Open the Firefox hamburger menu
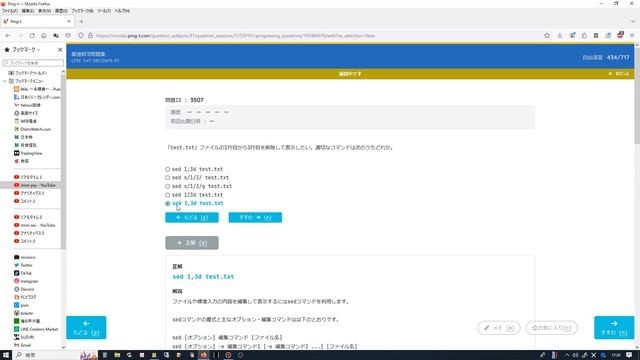The height and width of the screenshot is (360, 640). pos(632,36)
